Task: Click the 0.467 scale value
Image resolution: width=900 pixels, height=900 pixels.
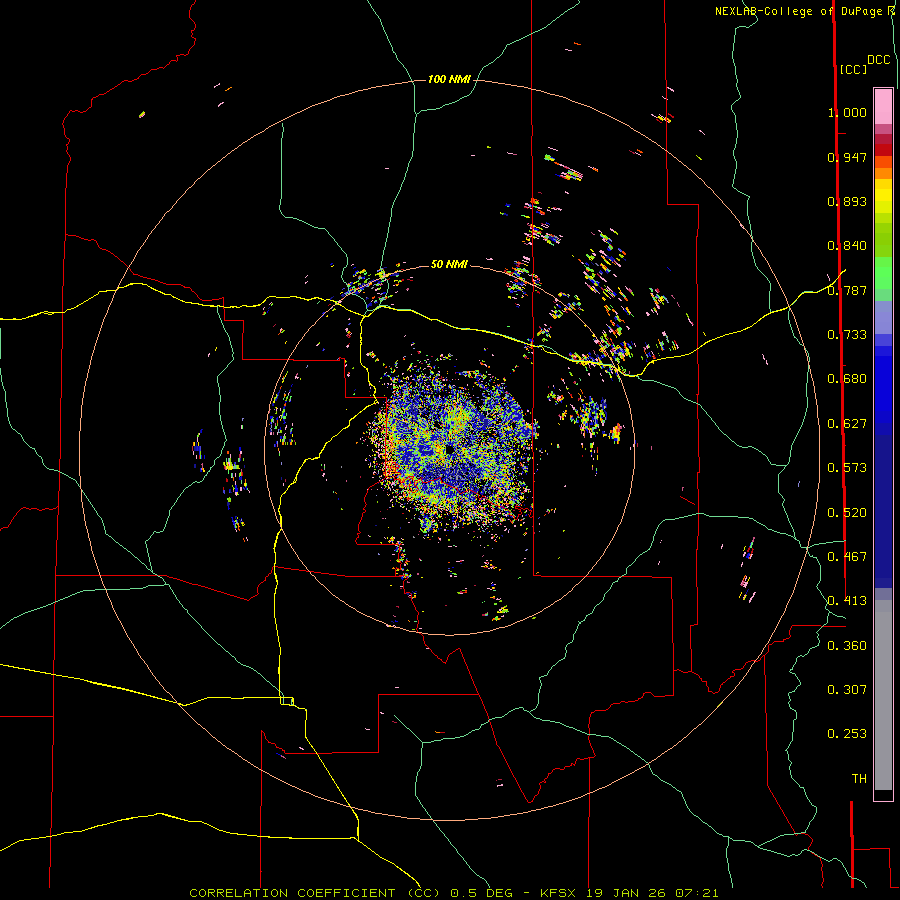Action: tap(847, 557)
